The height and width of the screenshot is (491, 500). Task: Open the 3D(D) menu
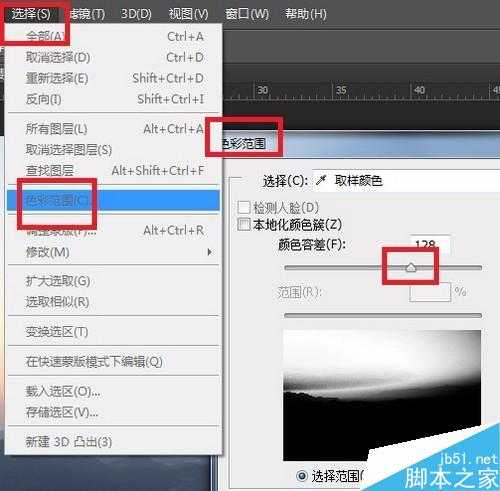(x=136, y=14)
